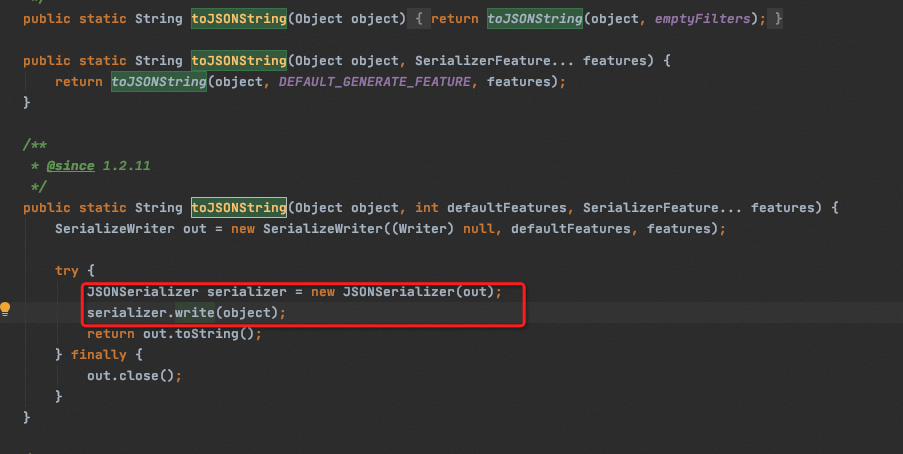Click italic toJSONString call before DEFAULT_GENERATE_FEATURE
903x454 pixels.
tap(159, 82)
